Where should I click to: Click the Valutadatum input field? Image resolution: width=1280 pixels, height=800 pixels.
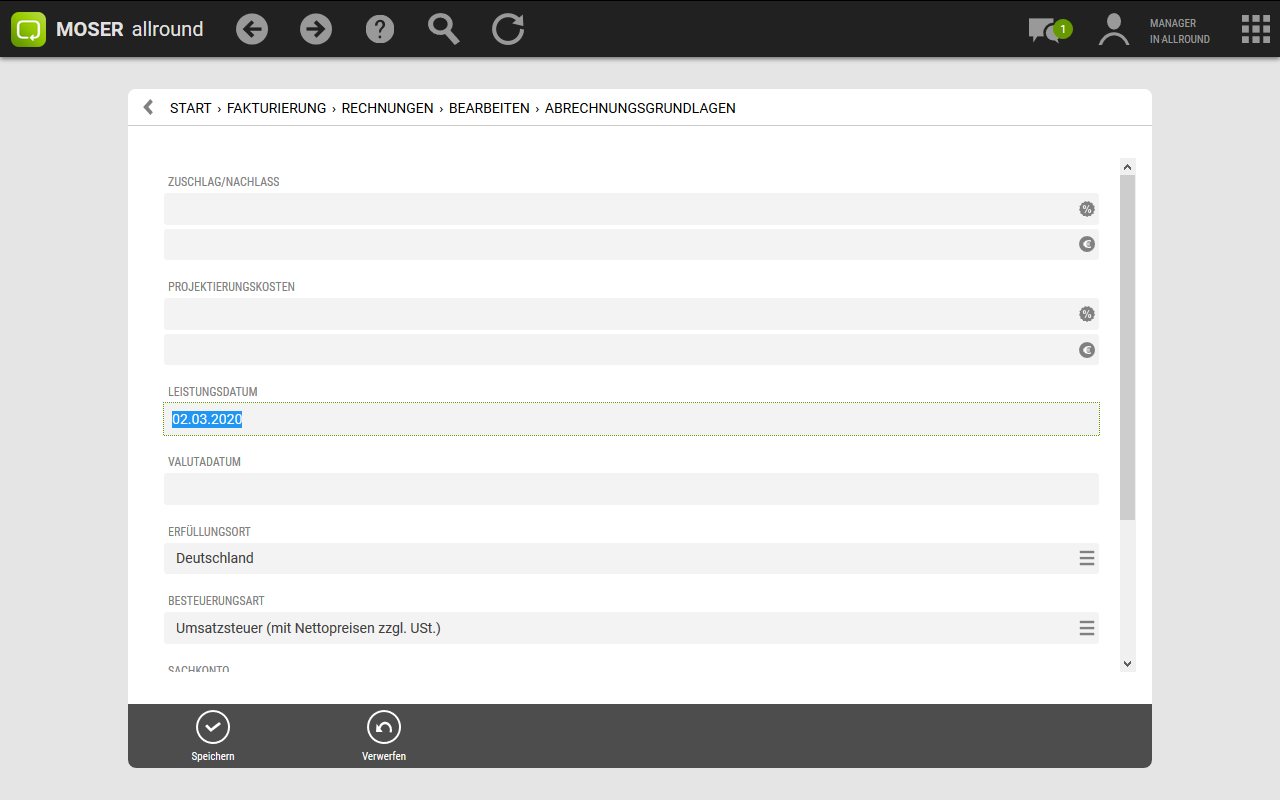pyautogui.click(x=630, y=489)
